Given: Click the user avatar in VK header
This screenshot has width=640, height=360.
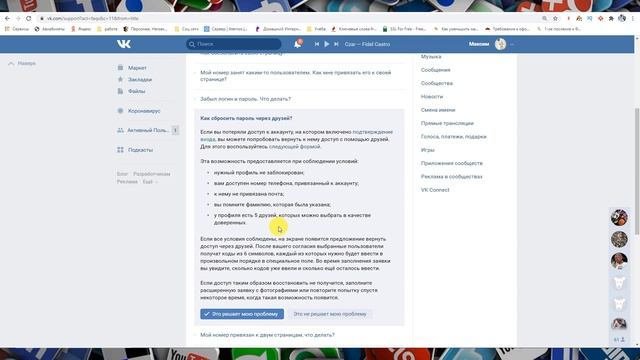Looking at the screenshot, I should (x=500, y=44).
